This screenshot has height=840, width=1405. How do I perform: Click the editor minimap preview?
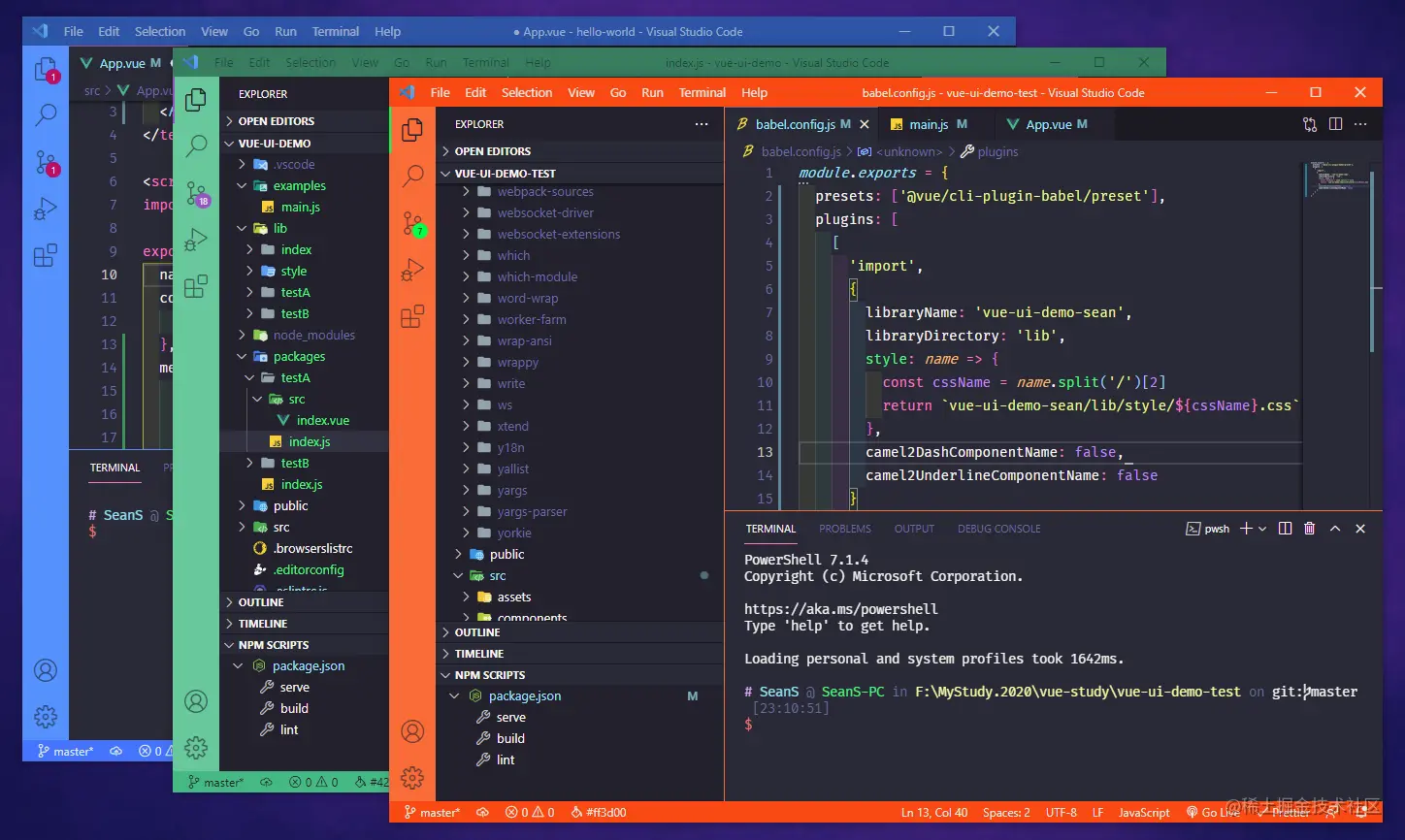[1339, 181]
